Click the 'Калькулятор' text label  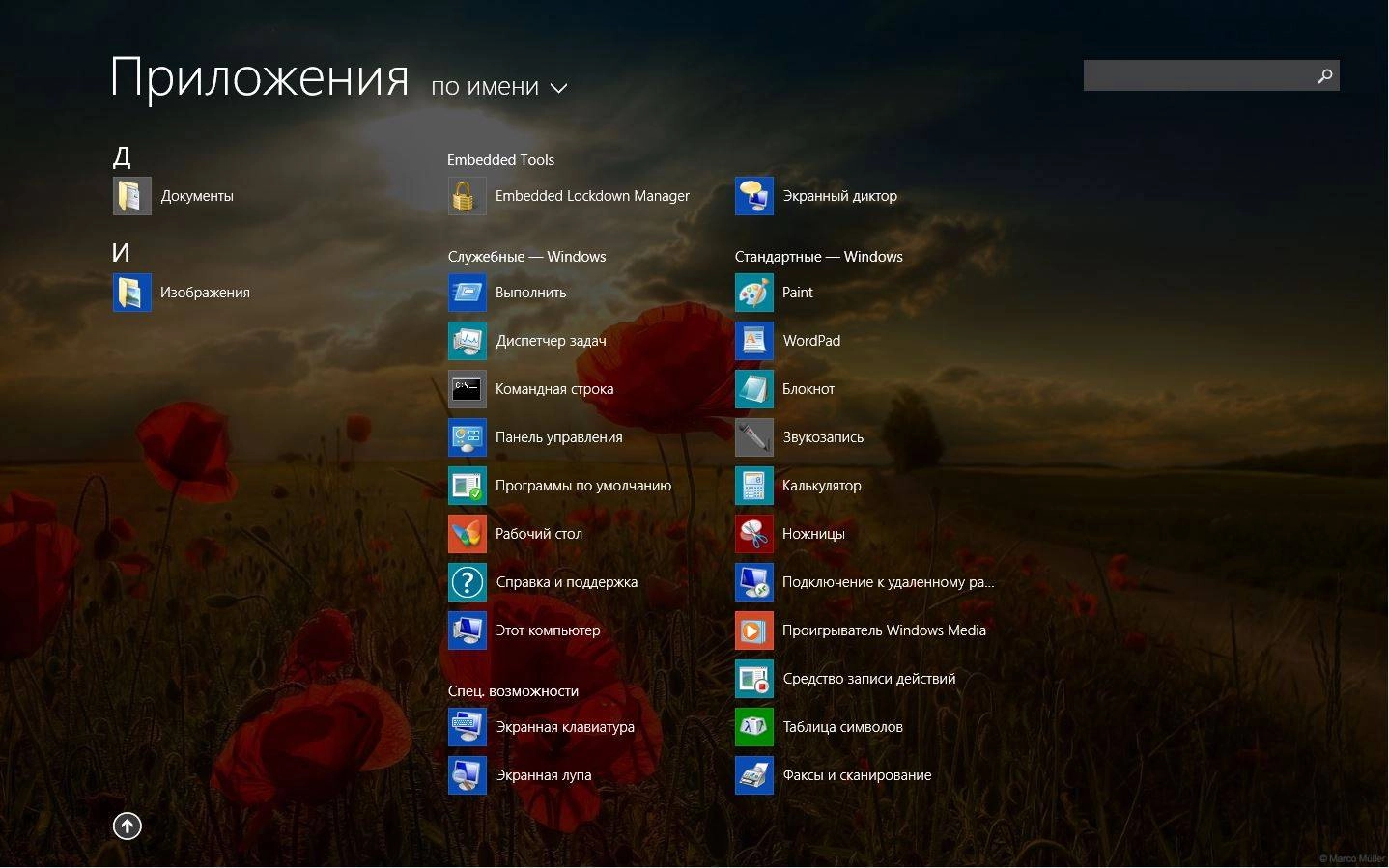coord(822,486)
